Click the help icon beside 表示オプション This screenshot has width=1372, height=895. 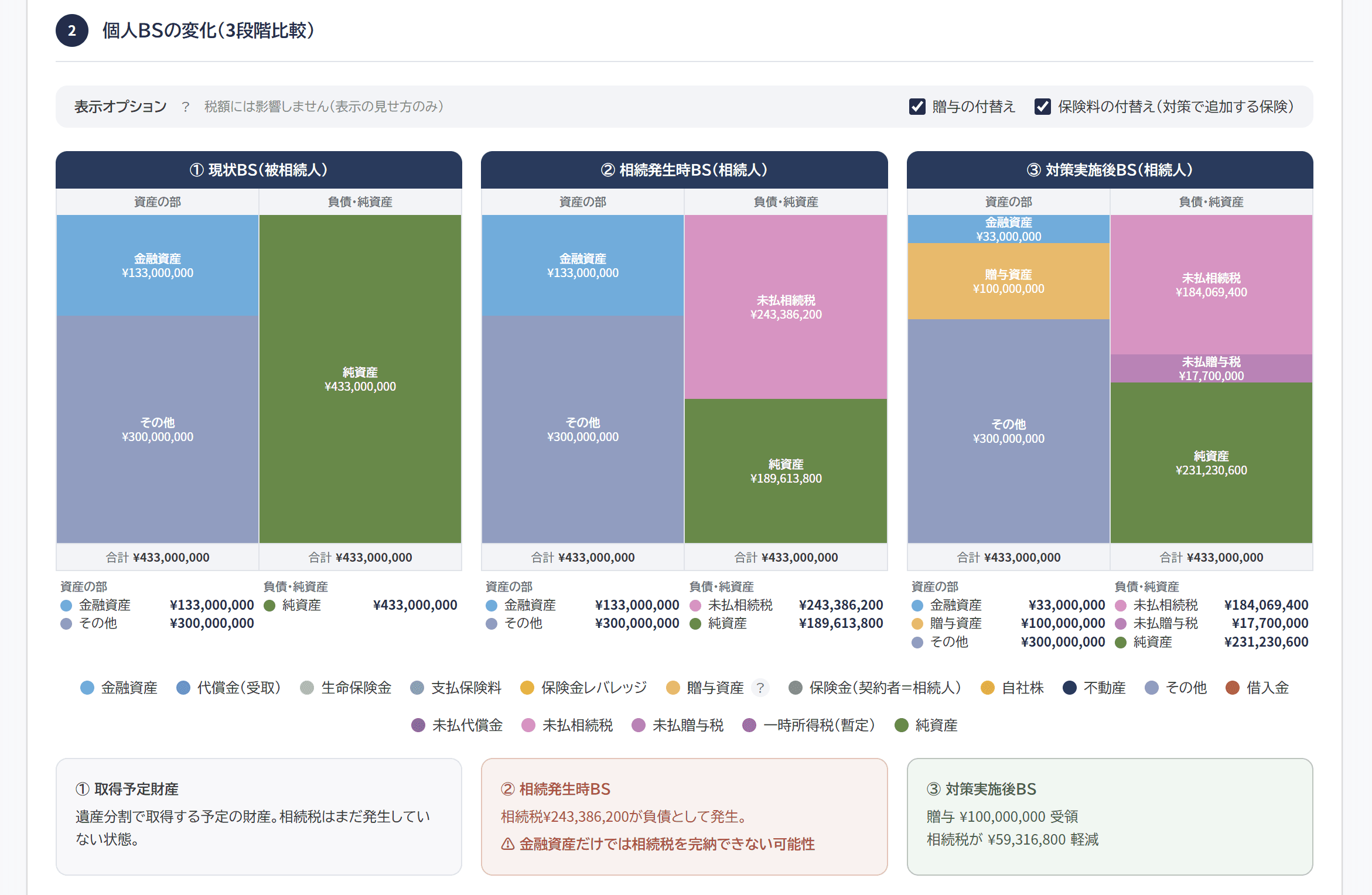(186, 107)
